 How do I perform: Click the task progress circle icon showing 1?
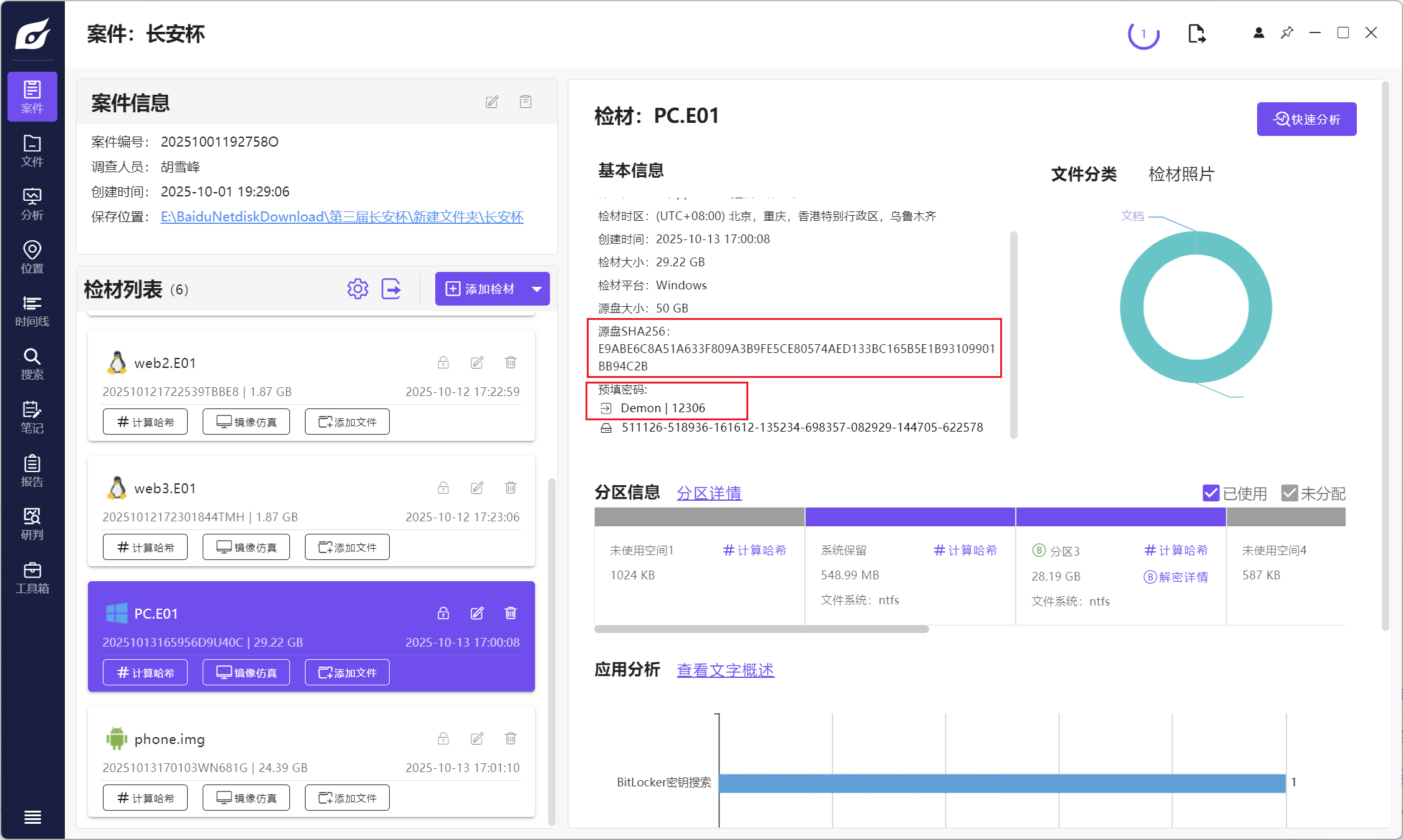[1143, 34]
